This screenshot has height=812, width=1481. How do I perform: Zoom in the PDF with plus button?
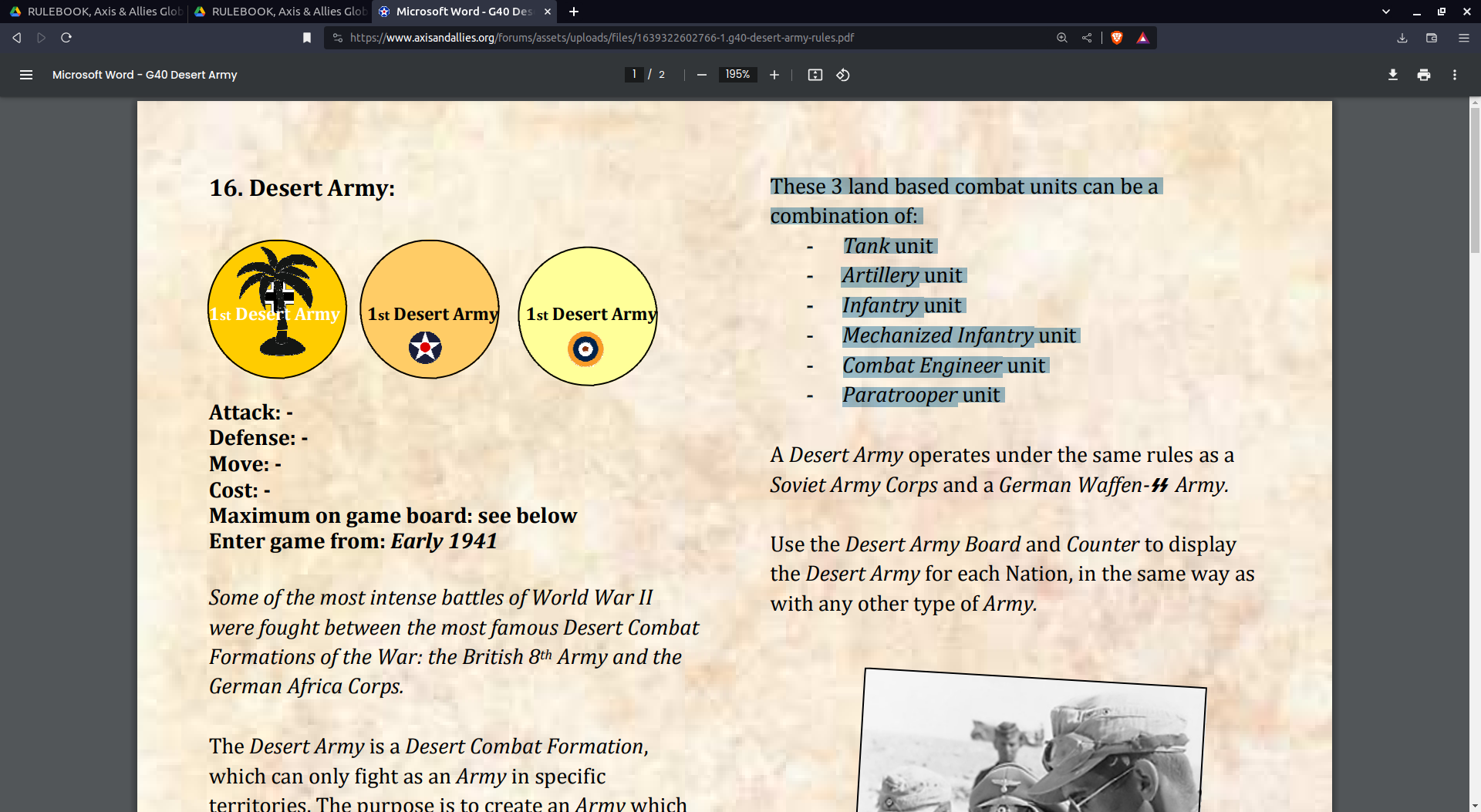pyautogui.click(x=774, y=75)
